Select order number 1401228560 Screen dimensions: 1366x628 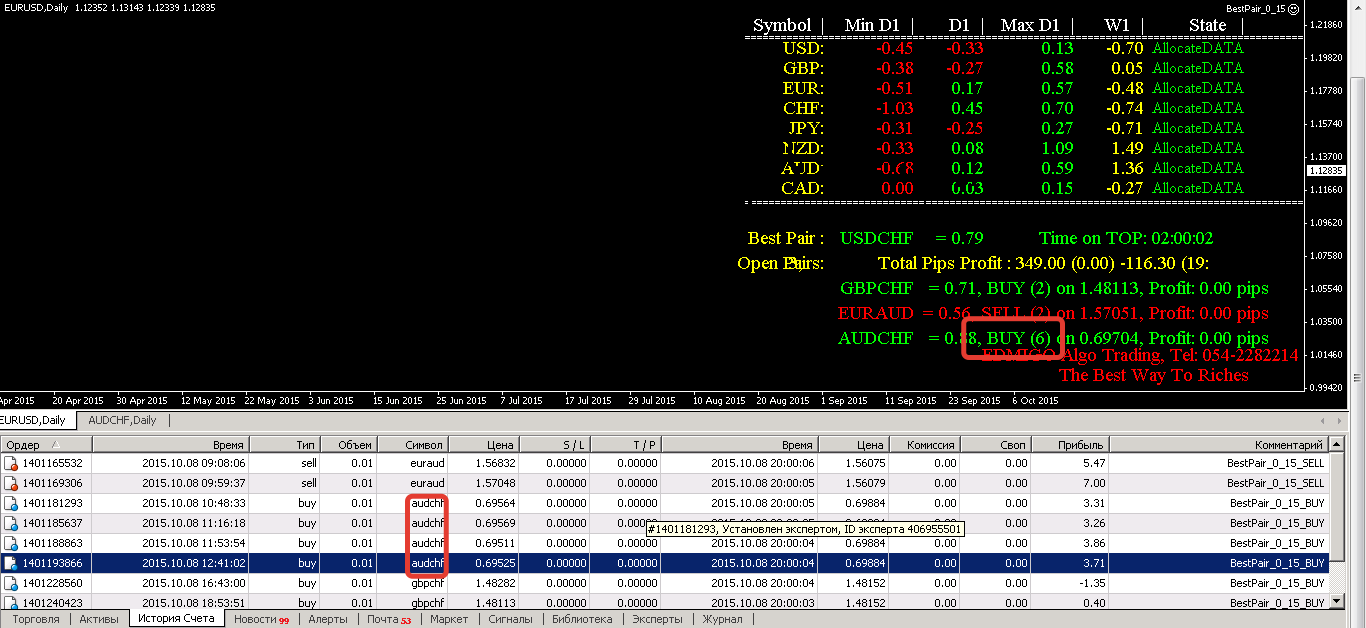(x=52, y=583)
